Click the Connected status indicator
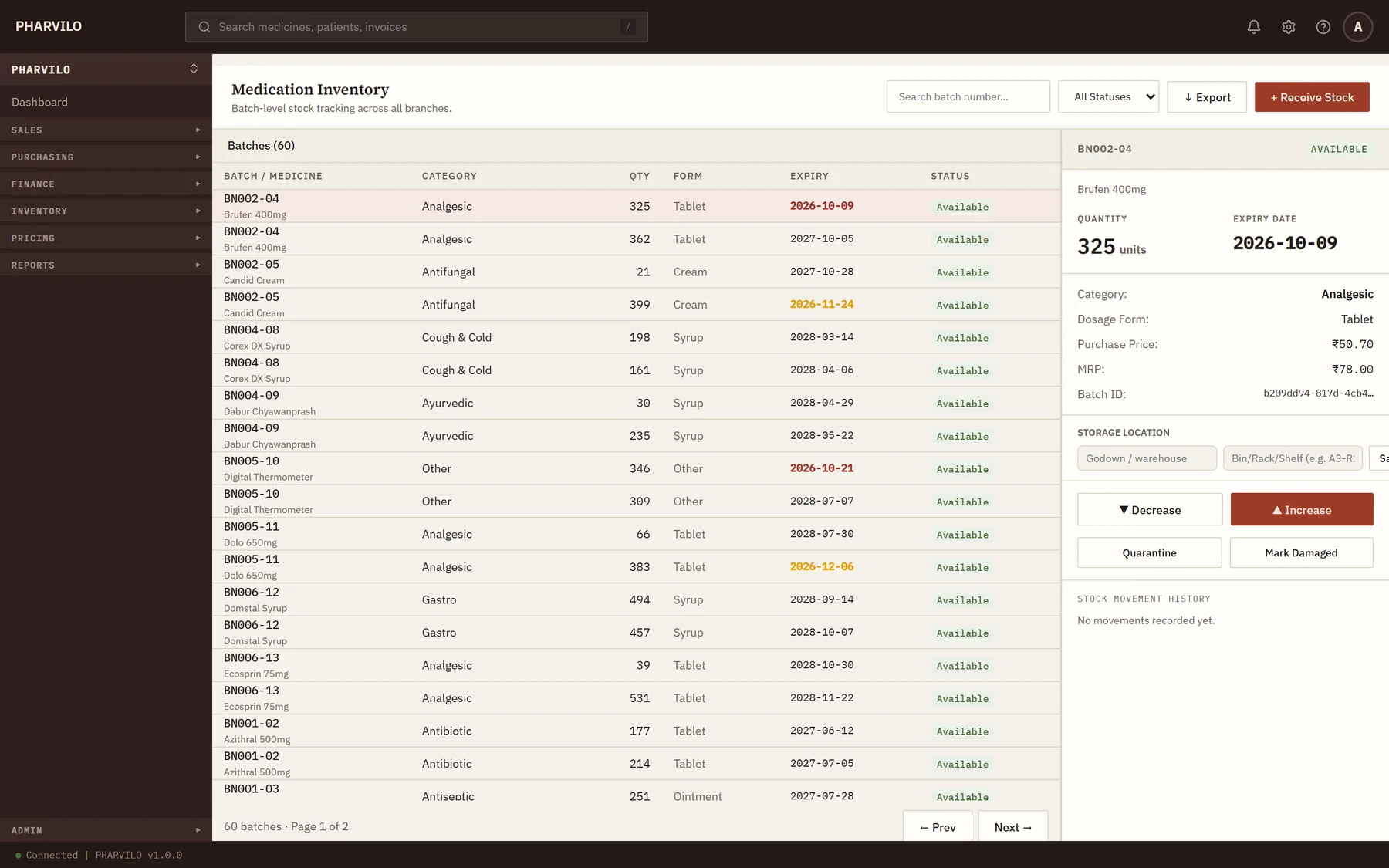Viewport: 1389px width, 868px height. point(46,855)
